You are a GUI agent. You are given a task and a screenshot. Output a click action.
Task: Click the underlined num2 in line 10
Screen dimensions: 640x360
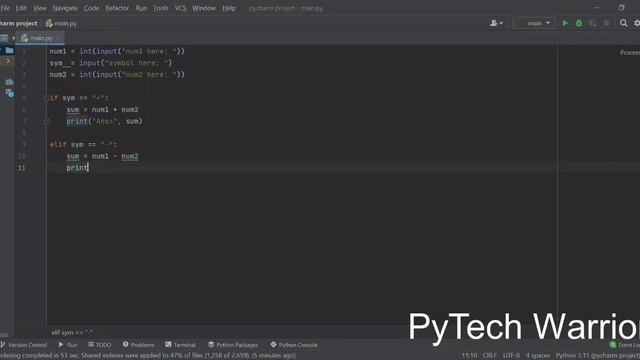coord(130,156)
